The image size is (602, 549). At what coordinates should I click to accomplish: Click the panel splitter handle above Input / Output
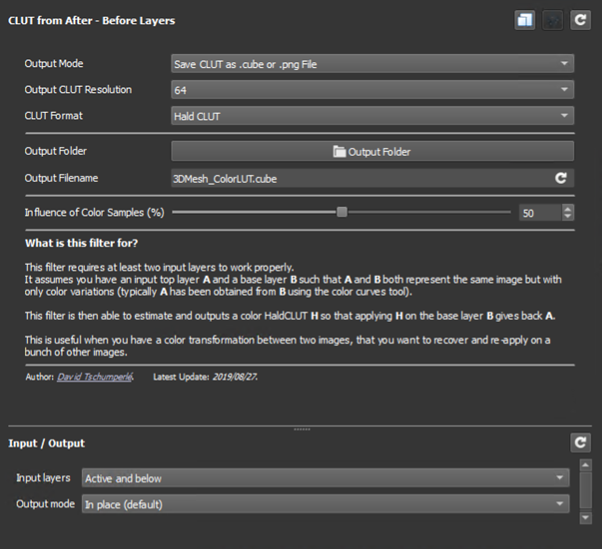pos(302,429)
